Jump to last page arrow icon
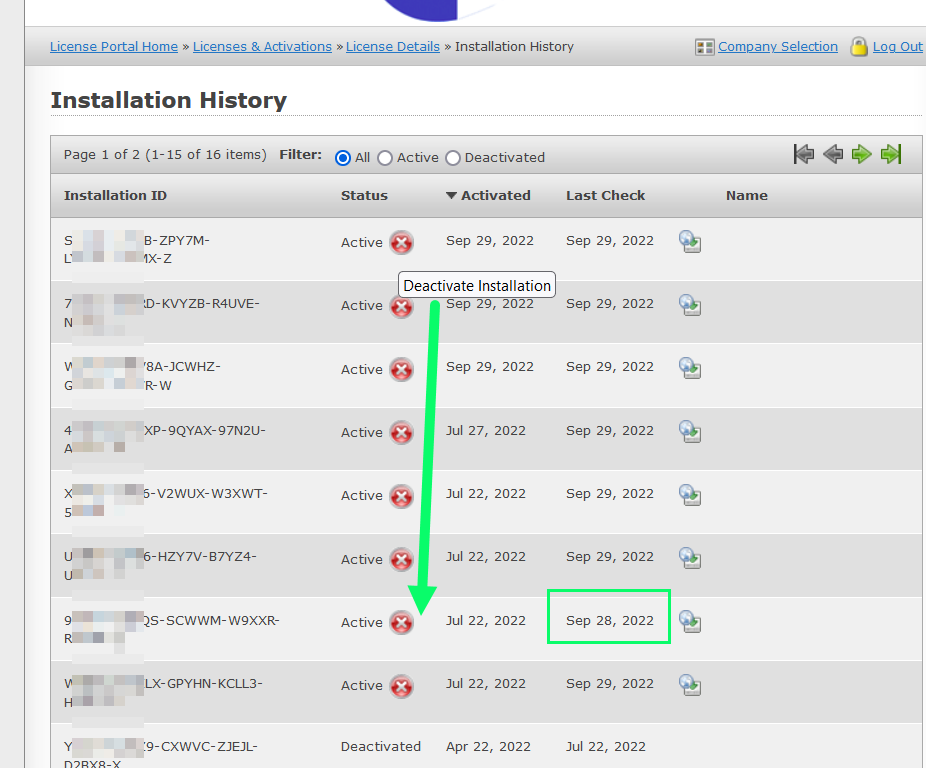 891,155
